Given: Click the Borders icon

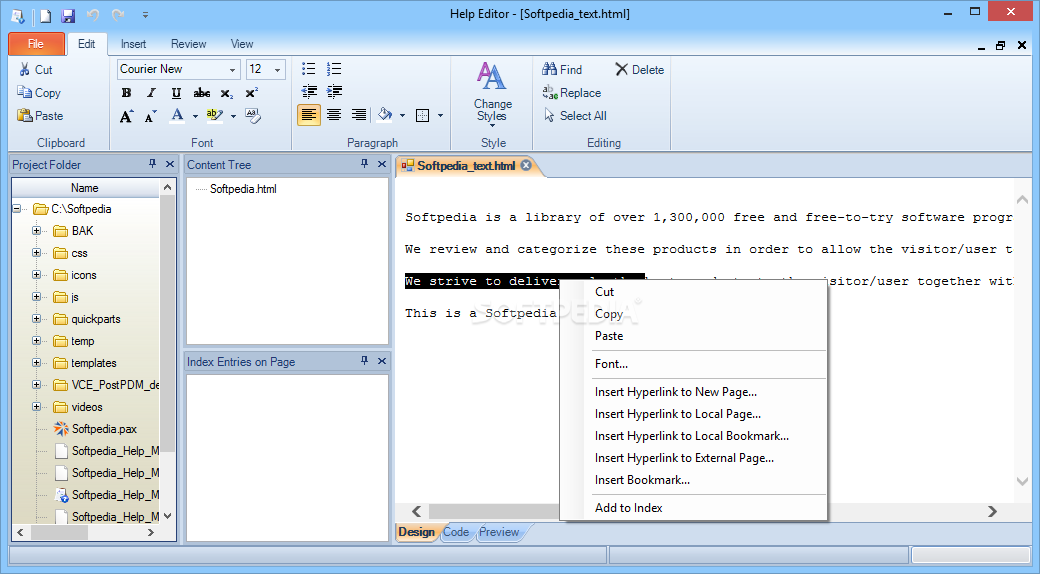Looking at the screenshot, I should (x=422, y=115).
